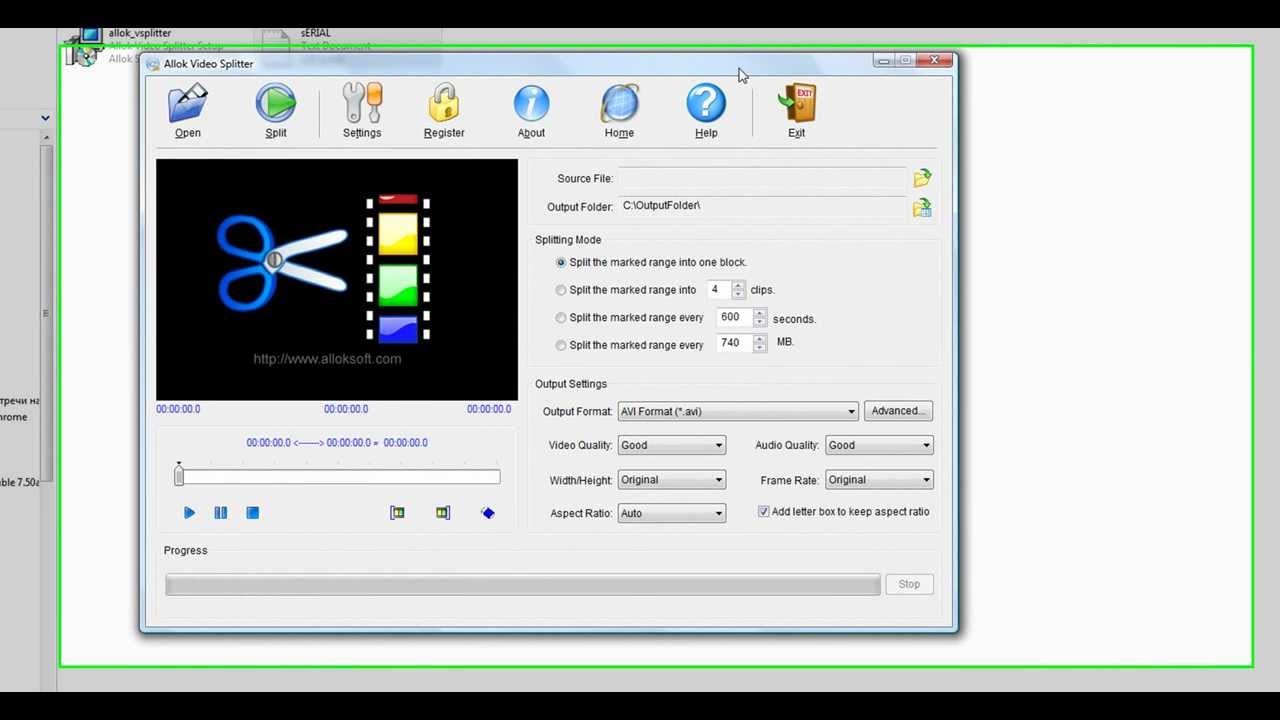The width and height of the screenshot is (1280, 720).
Task: Select split marked range into one block
Action: coord(561,262)
